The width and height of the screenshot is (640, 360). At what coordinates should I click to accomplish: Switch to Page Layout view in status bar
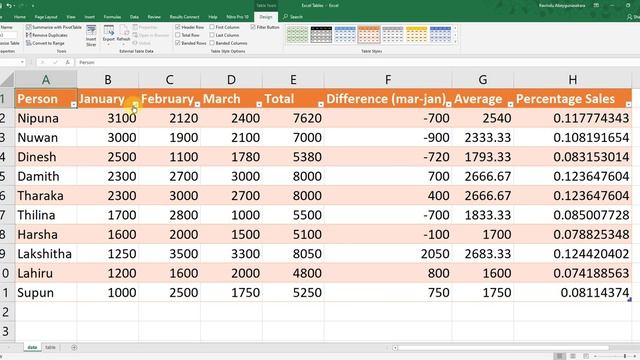[573, 356]
